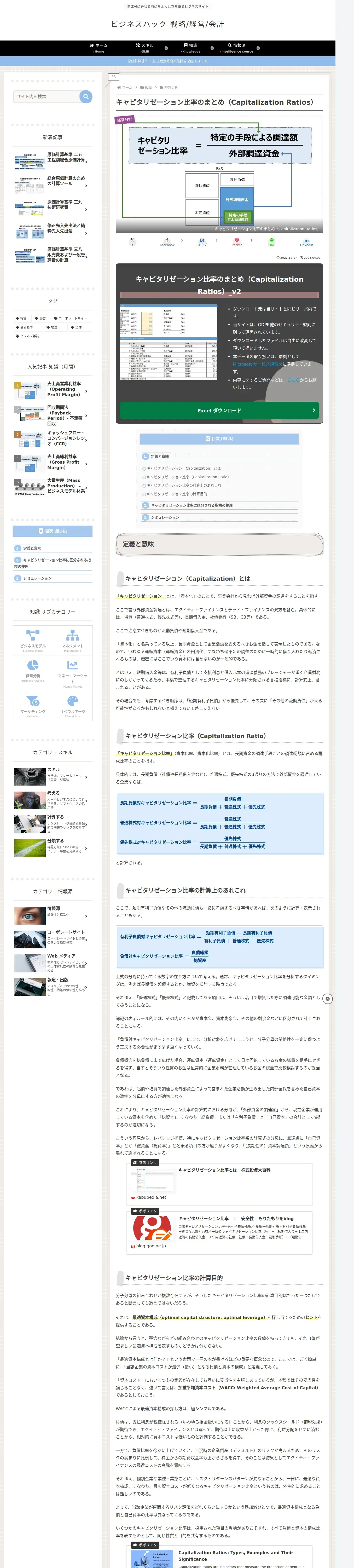
Task: Bookmark the article on Hatena
Action: tap(202, 242)
